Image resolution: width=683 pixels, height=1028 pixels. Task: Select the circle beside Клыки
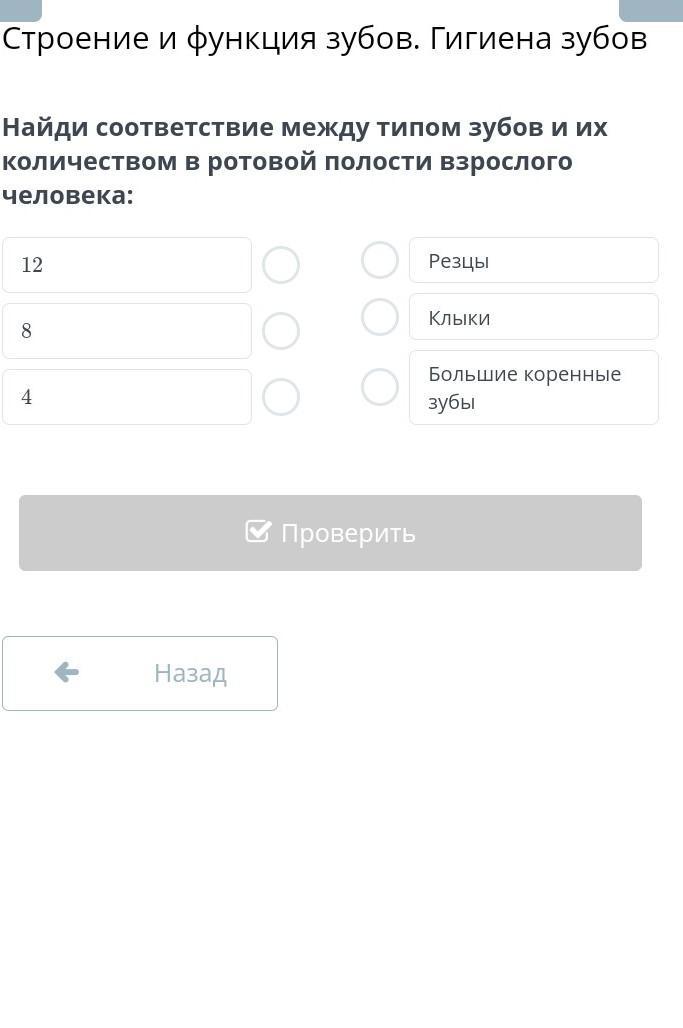click(380, 317)
